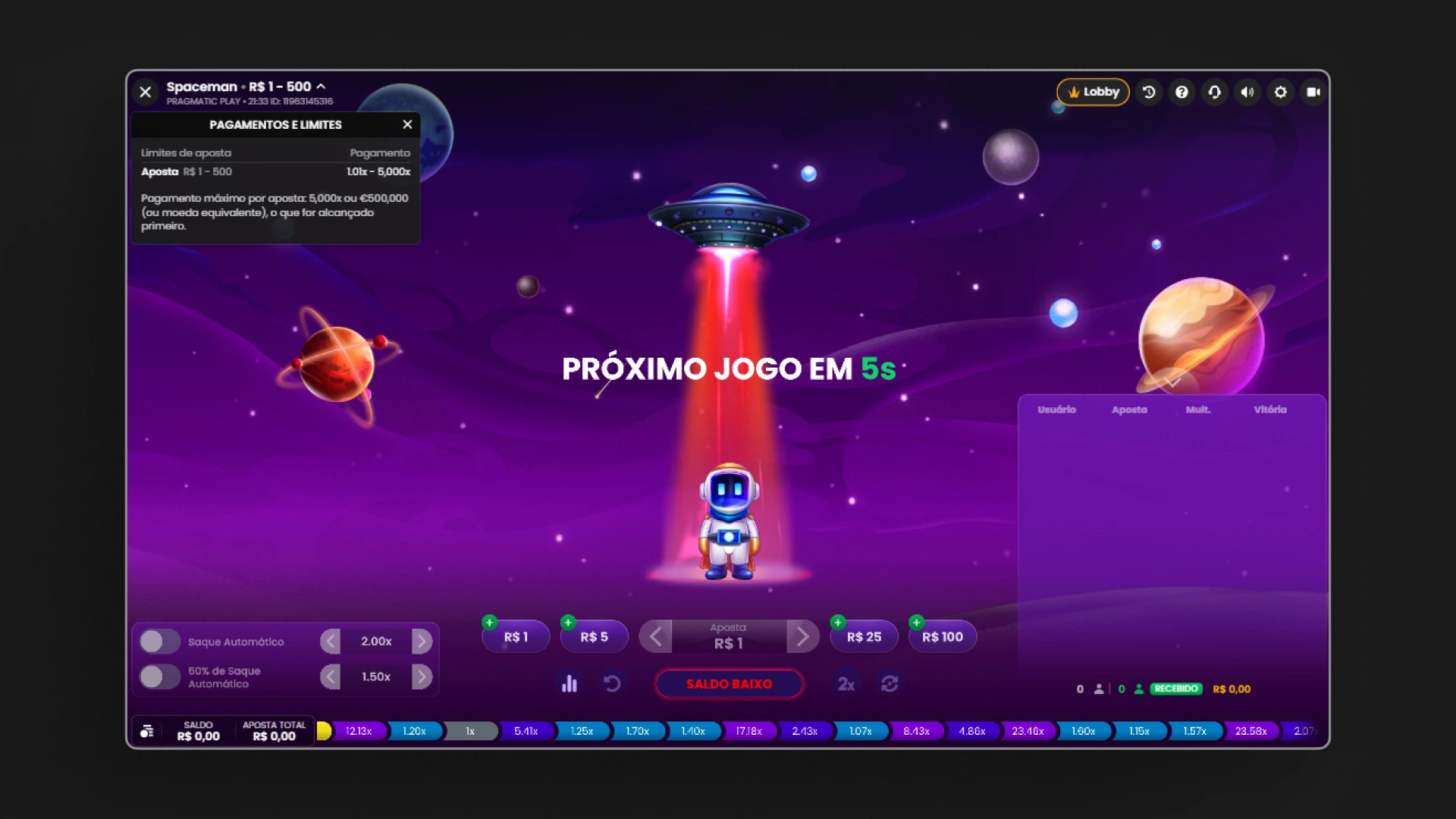Contact live support via headset icon

tap(1214, 92)
